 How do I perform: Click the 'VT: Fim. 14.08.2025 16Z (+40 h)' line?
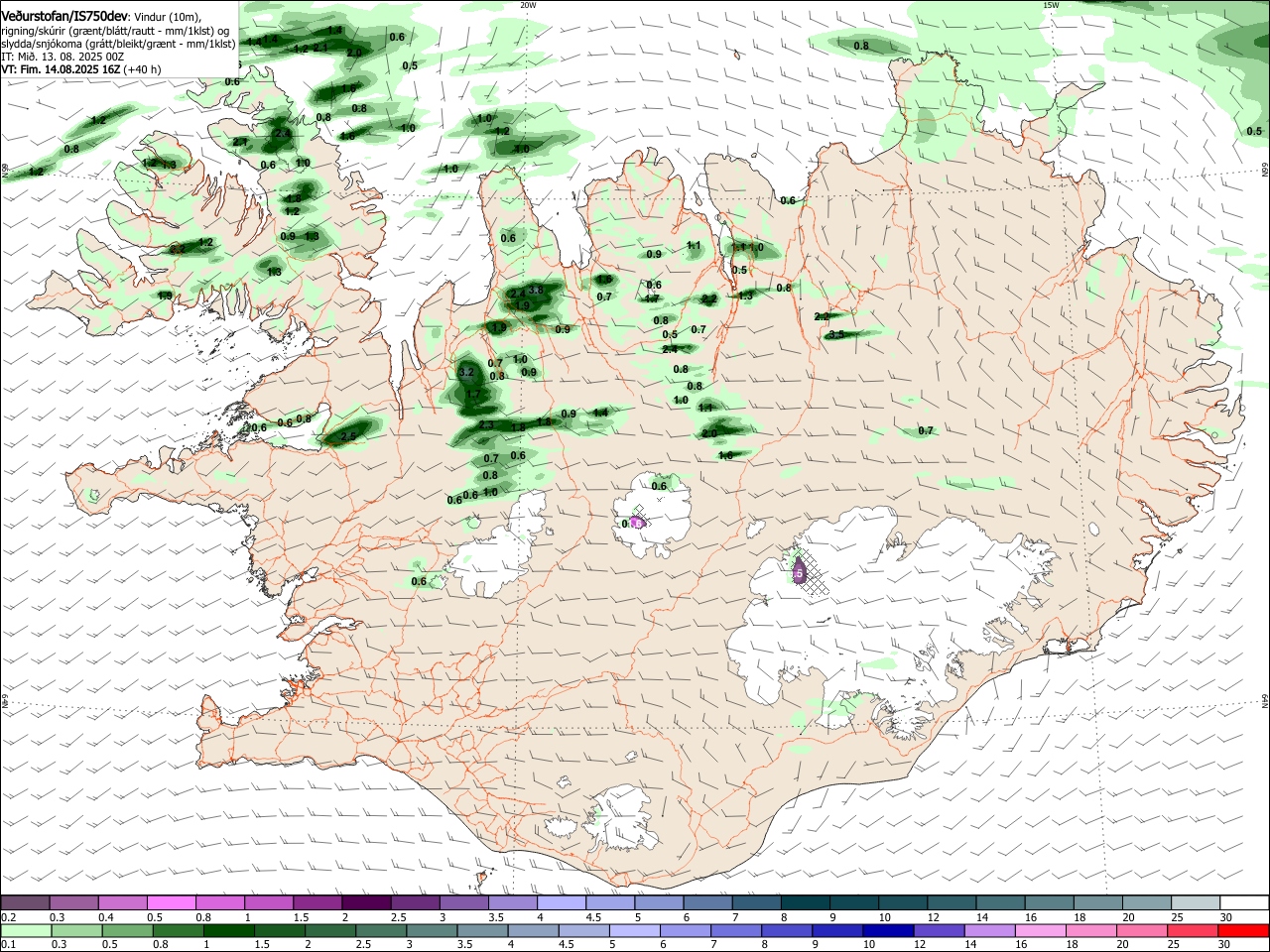pos(80,69)
